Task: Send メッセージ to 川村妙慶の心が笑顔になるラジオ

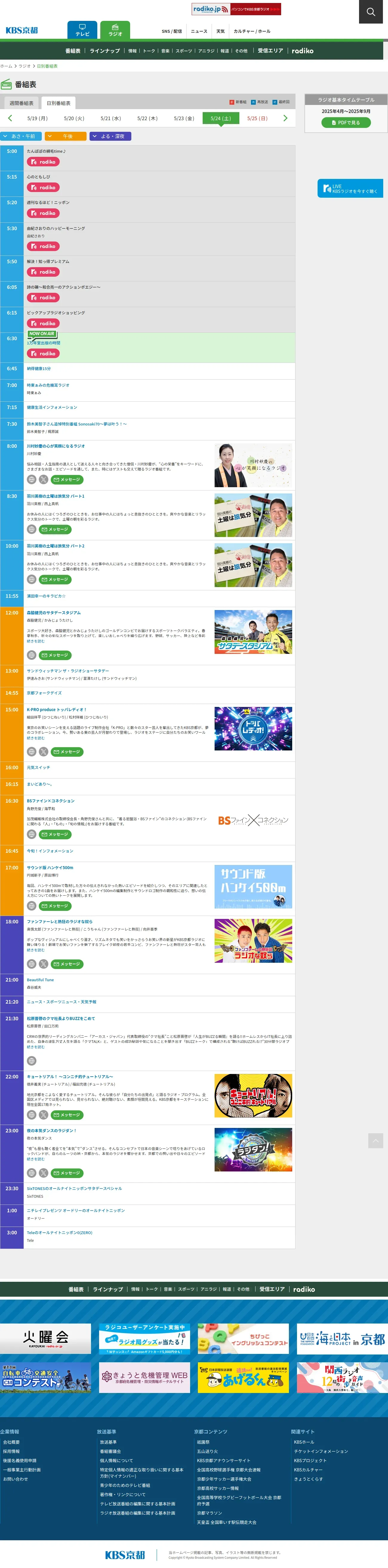Action: pos(66,480)
